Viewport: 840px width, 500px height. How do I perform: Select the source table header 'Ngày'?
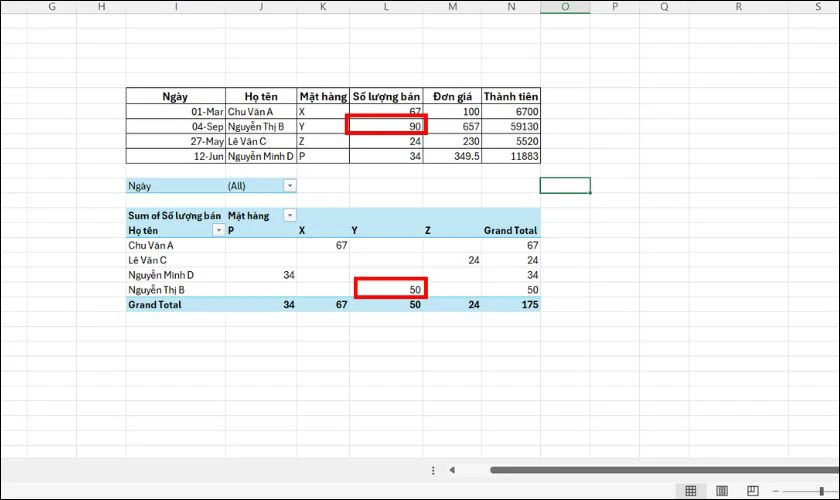click(176, 96)
